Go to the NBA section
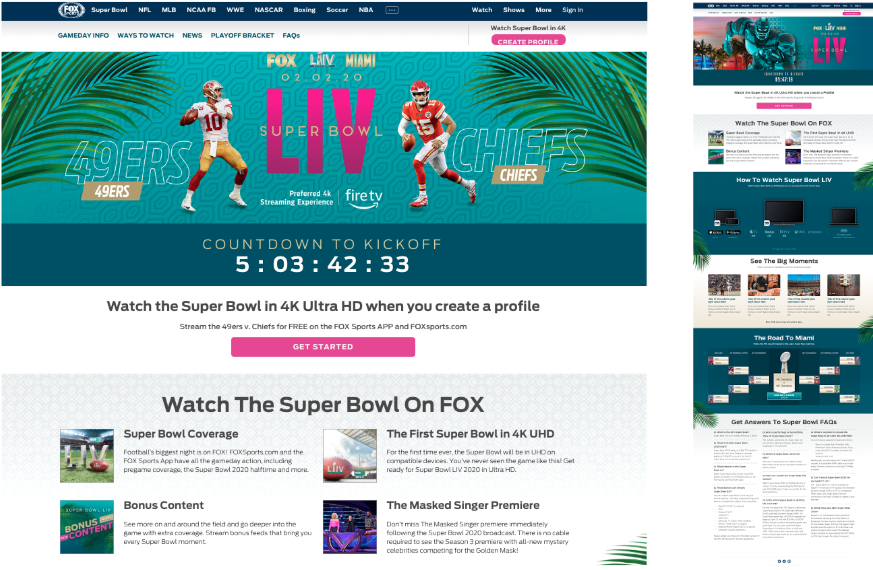 click(366, 10)
